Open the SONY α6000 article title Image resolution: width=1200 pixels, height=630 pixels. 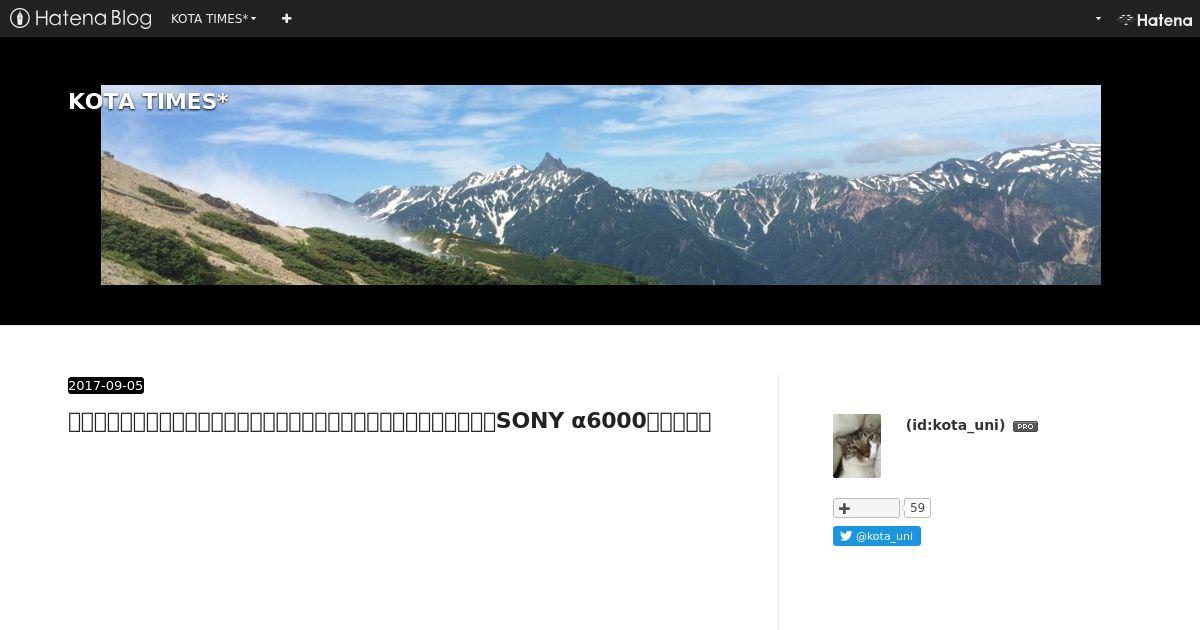coord(389,421)
